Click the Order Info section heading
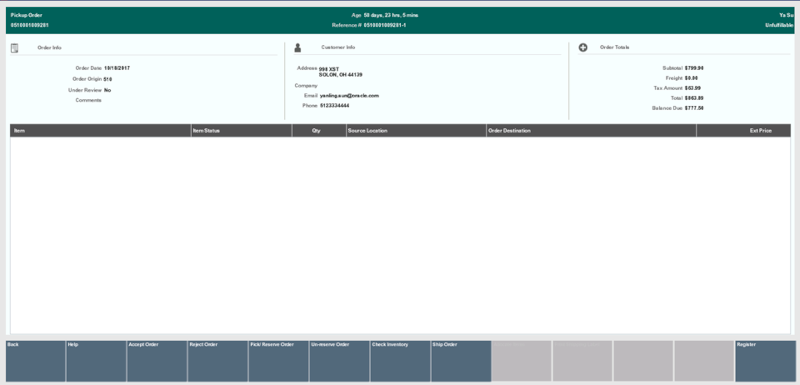Viewport: 800px width, 385px height. coord(49,47)
